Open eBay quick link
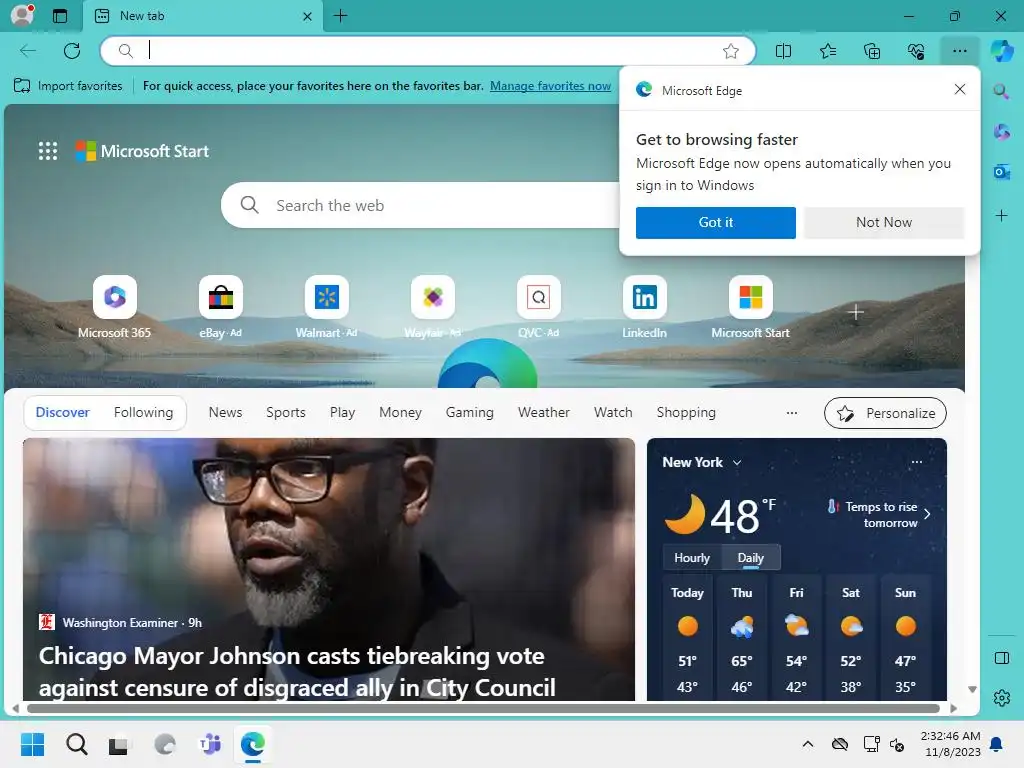 [x=221, y=307]
